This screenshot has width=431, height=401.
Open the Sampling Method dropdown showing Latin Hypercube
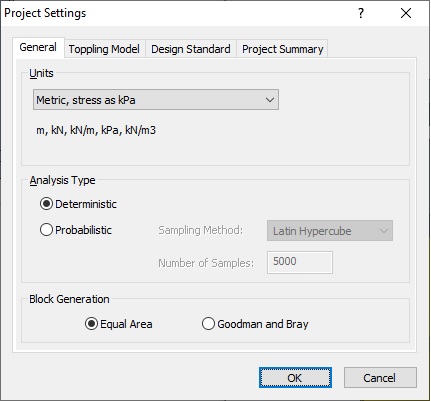pyautogui.click(x=330, y=231)
